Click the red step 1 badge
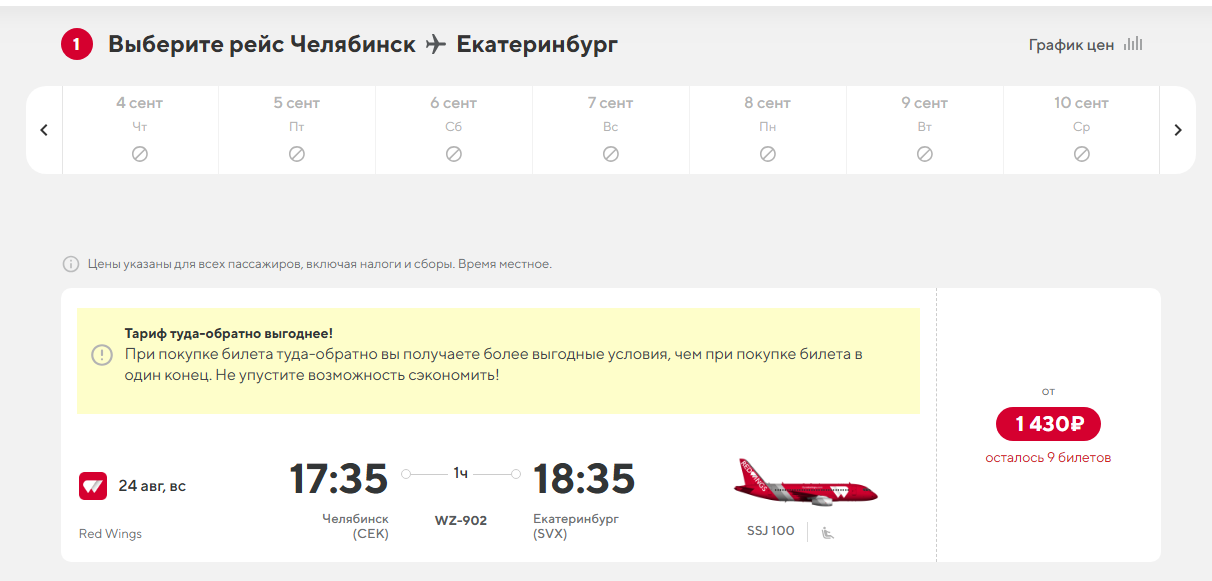The height and width of the screenshot is (581, 1212). pos(77,45)
